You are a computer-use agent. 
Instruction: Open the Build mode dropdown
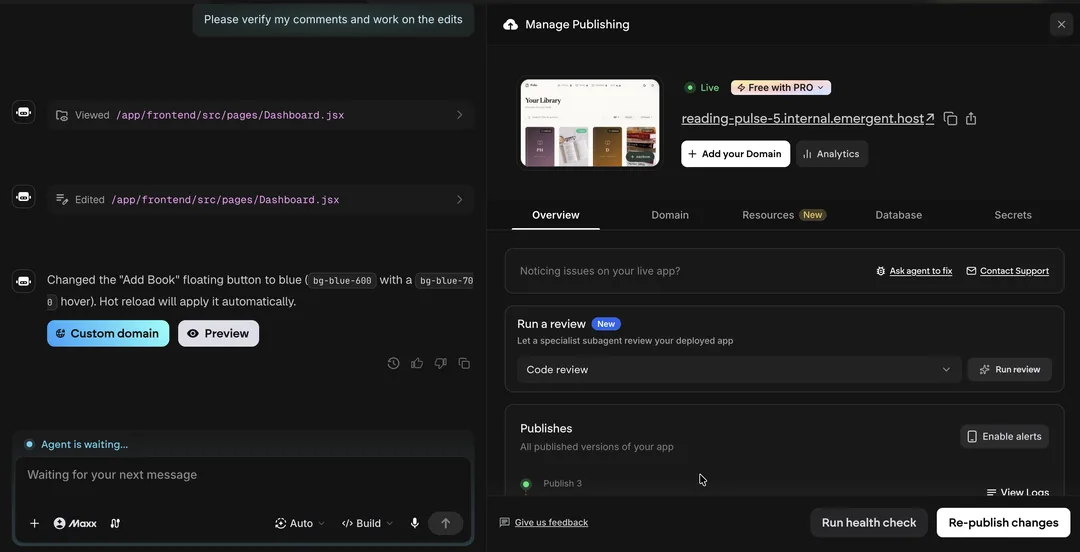367,523
